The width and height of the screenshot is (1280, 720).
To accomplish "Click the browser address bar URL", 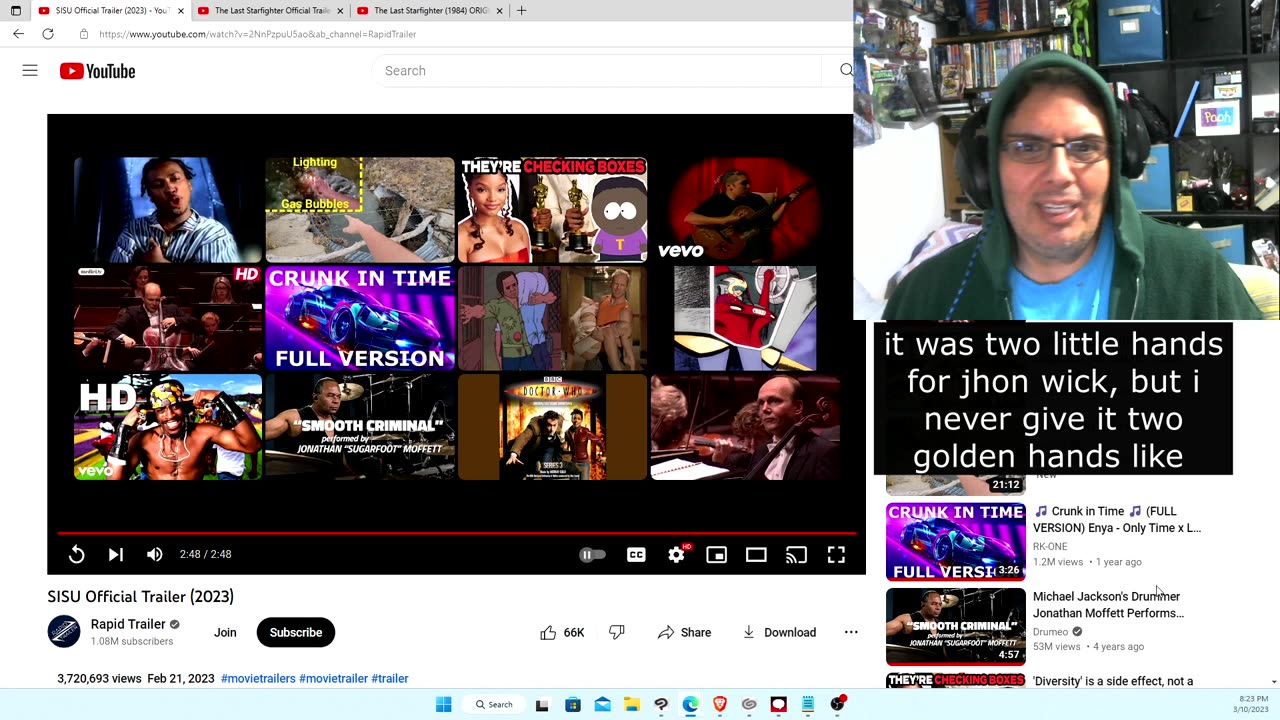I will click(x=258, y=34).
